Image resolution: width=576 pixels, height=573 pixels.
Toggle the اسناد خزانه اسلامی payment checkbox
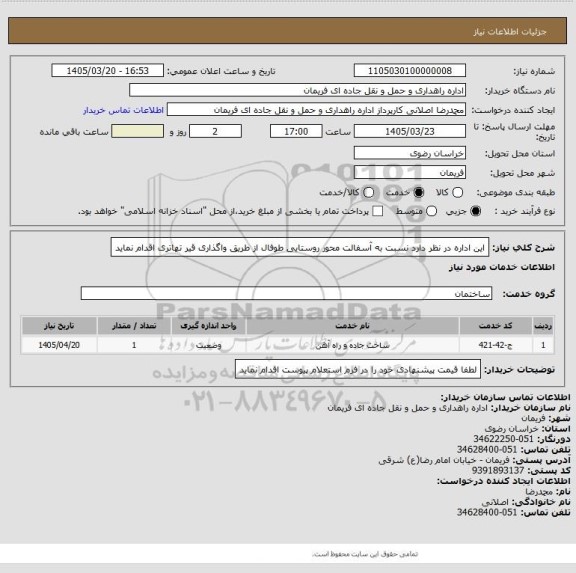[378, 211]
